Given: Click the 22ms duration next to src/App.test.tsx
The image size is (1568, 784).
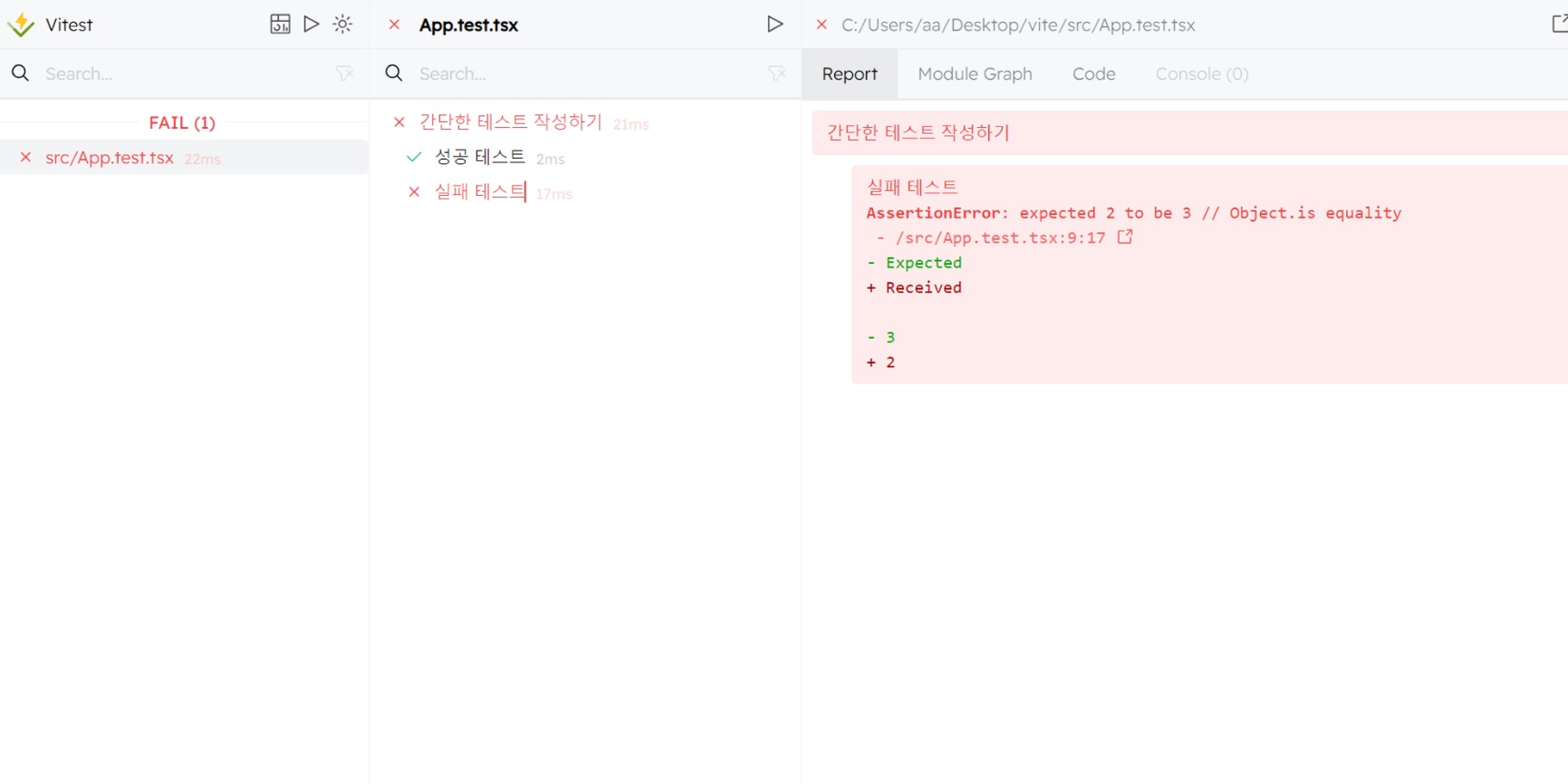Looking at the screenshot, I should point(202,160).
